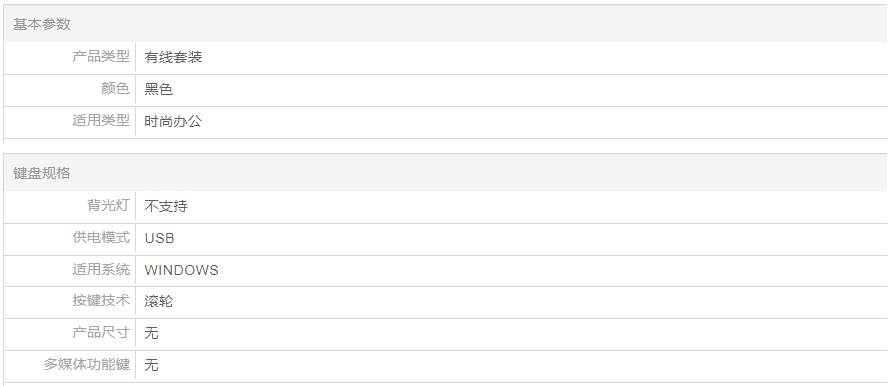Click the 无 value beside 多媒体功能键

(x=151, y=364)
